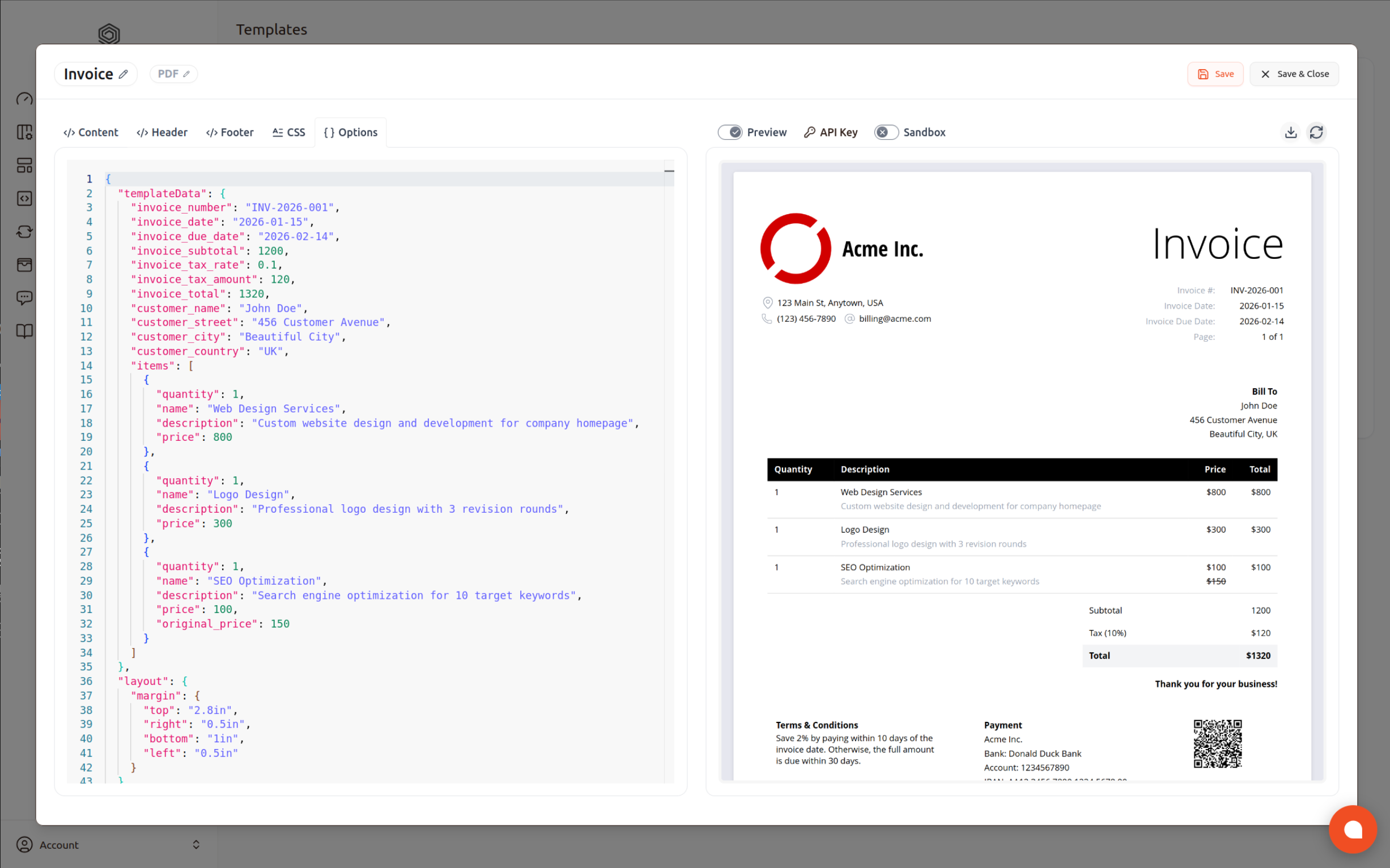Image resolution: width=1390 pixels, height=868 pixels.
Task: Switch to the CSS tab
Action: (289, 133)
